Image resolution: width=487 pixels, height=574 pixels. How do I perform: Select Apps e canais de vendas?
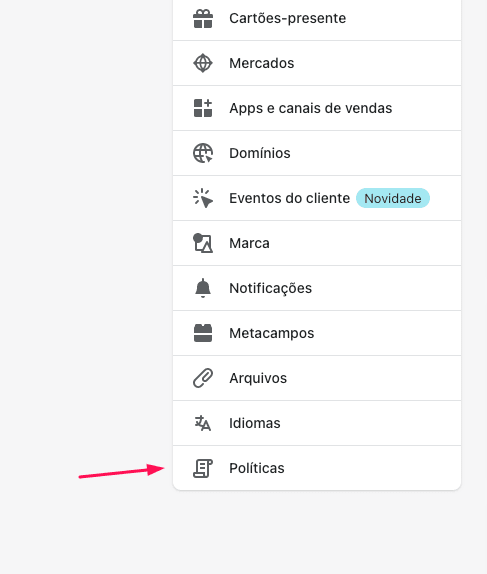[317, 108]
